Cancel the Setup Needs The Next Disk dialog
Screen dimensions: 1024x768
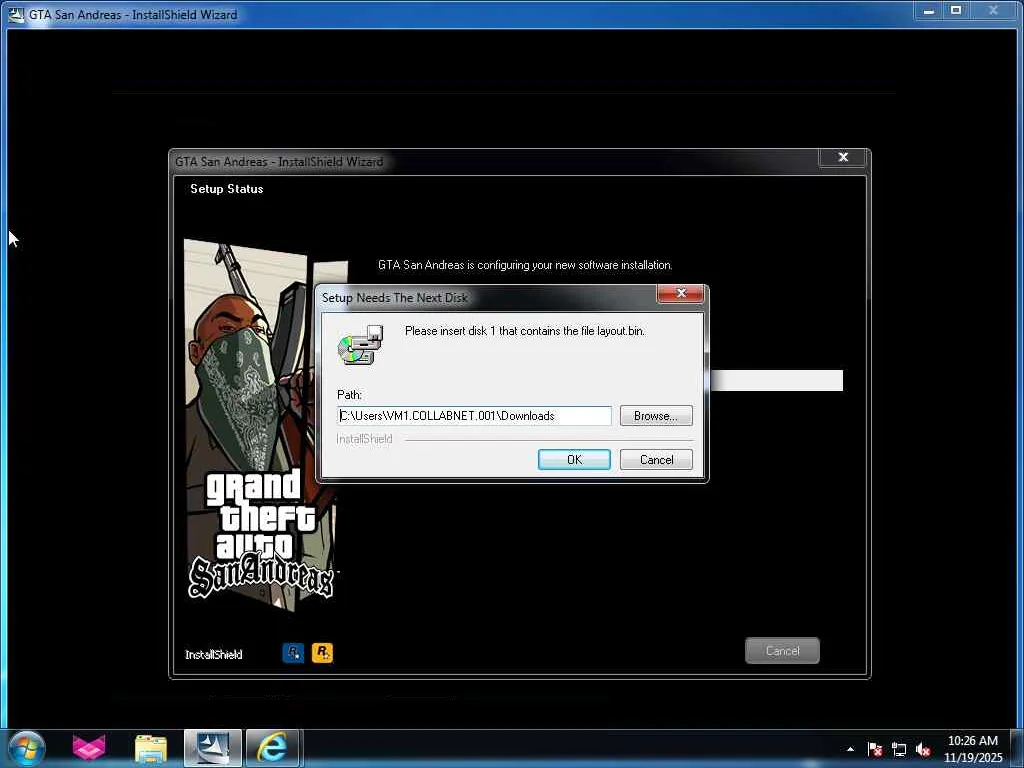[656, 459]
